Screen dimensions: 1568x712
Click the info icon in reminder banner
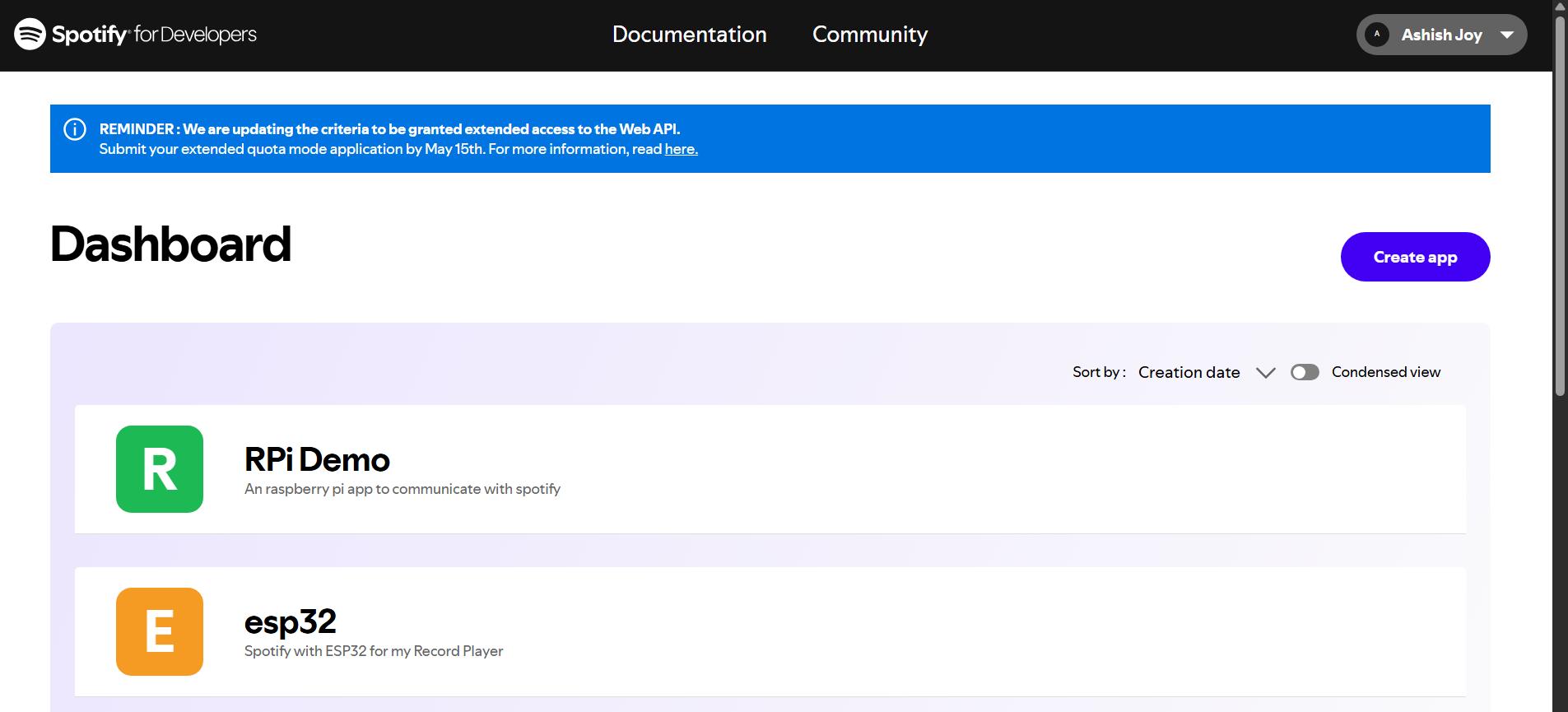pos(75,129)
